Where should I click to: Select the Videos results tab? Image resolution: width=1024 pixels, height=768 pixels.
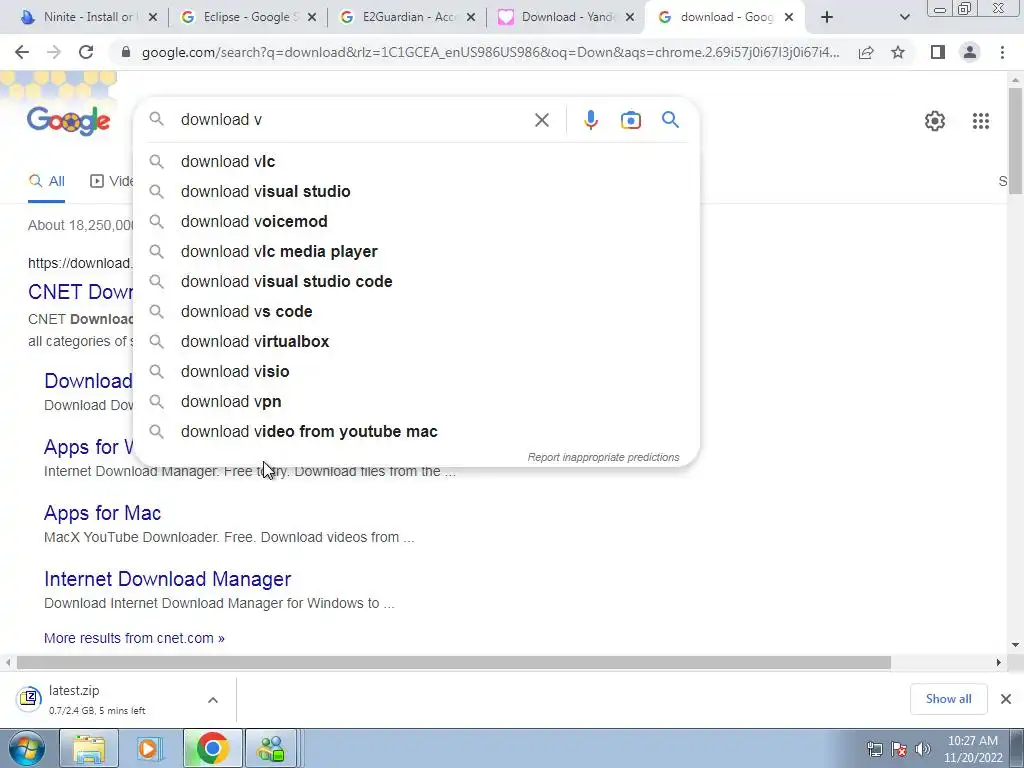click(111, 182)
